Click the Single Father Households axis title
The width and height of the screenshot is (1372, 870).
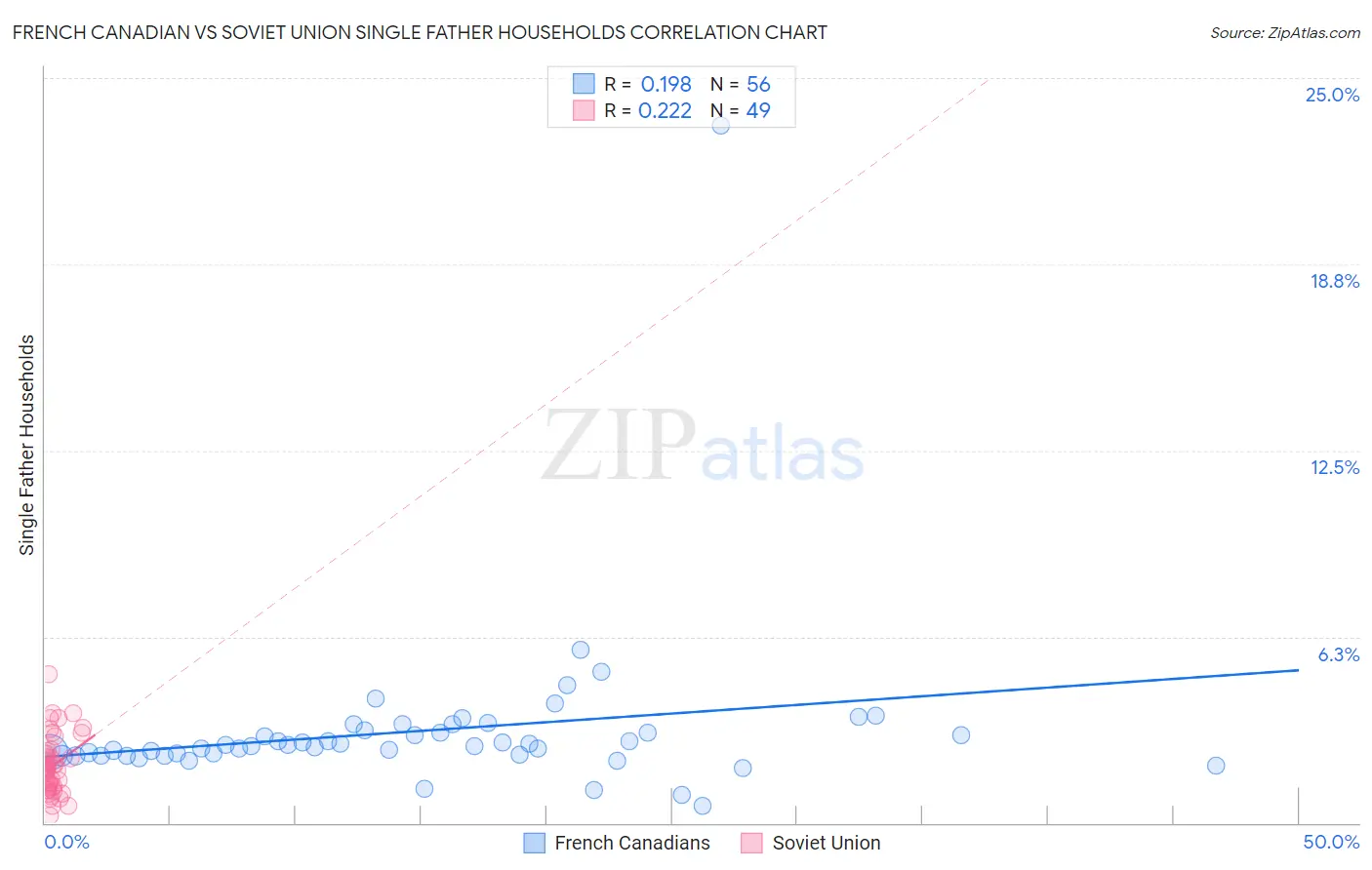tap(26, 445)
